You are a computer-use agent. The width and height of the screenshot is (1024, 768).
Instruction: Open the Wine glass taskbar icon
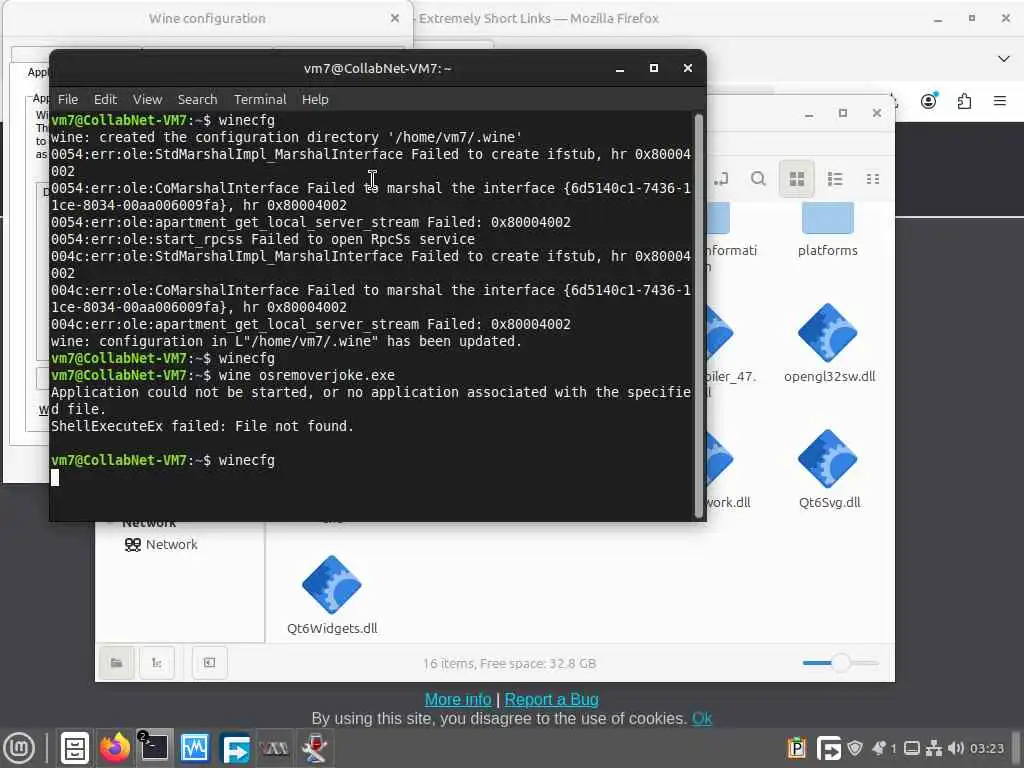[x=315, y=748]
